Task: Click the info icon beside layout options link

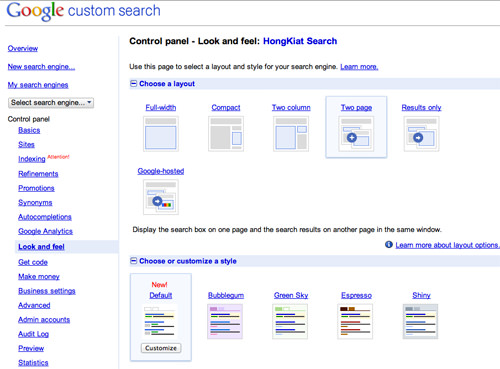Action: [389, 244]
